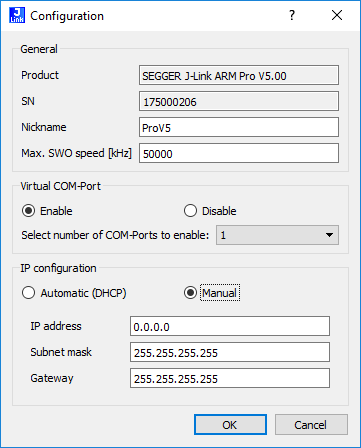Click the SN field showing 175000206
The width and height of the screenshot is (361, 448).
(239, 101)
